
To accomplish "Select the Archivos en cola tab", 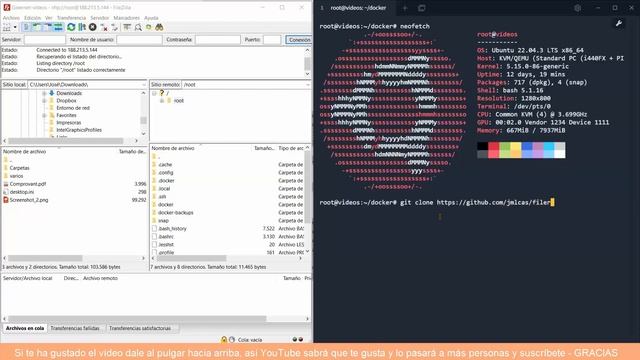I will [x=25, y=328].
